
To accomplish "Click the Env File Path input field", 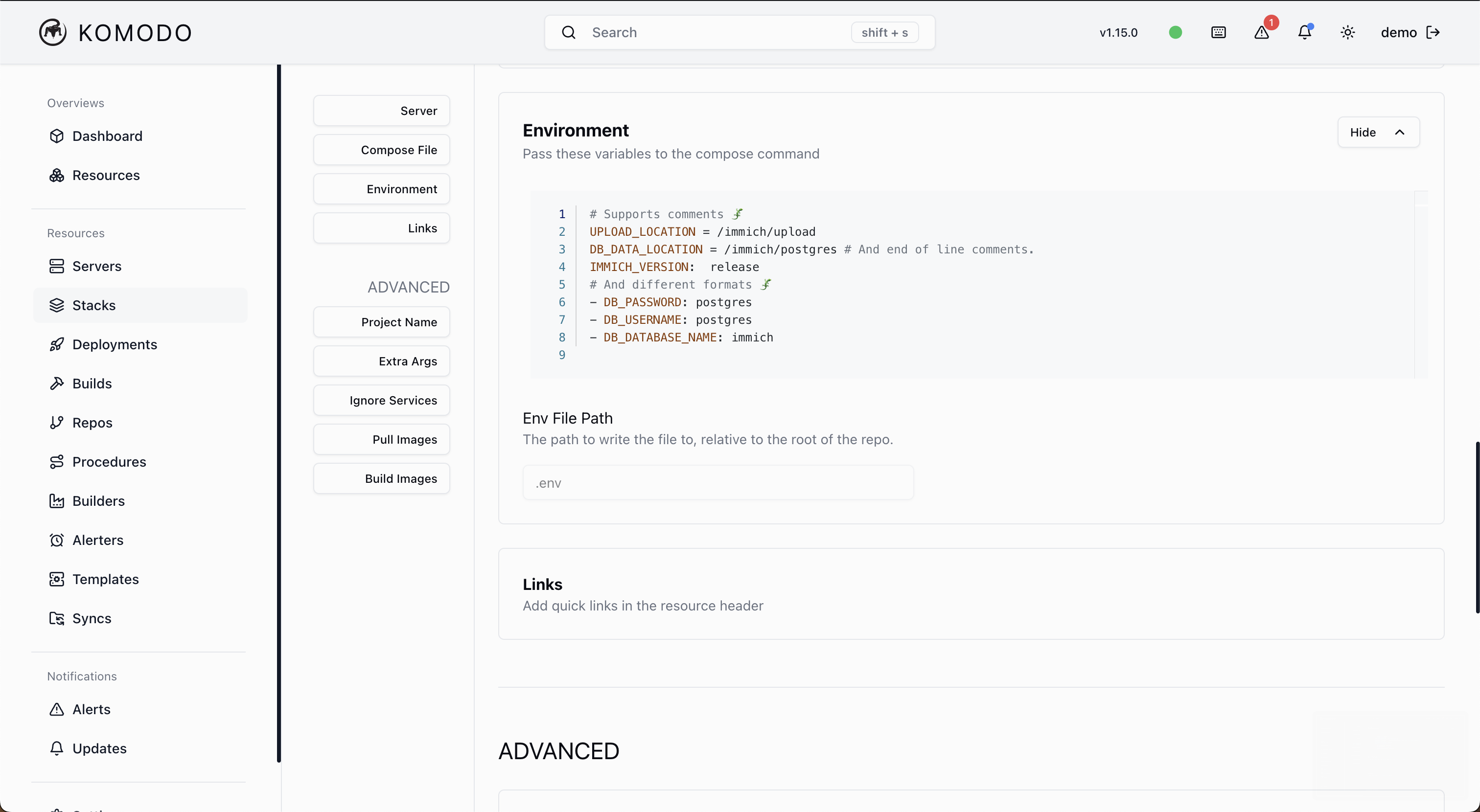I will coord(717,483).
